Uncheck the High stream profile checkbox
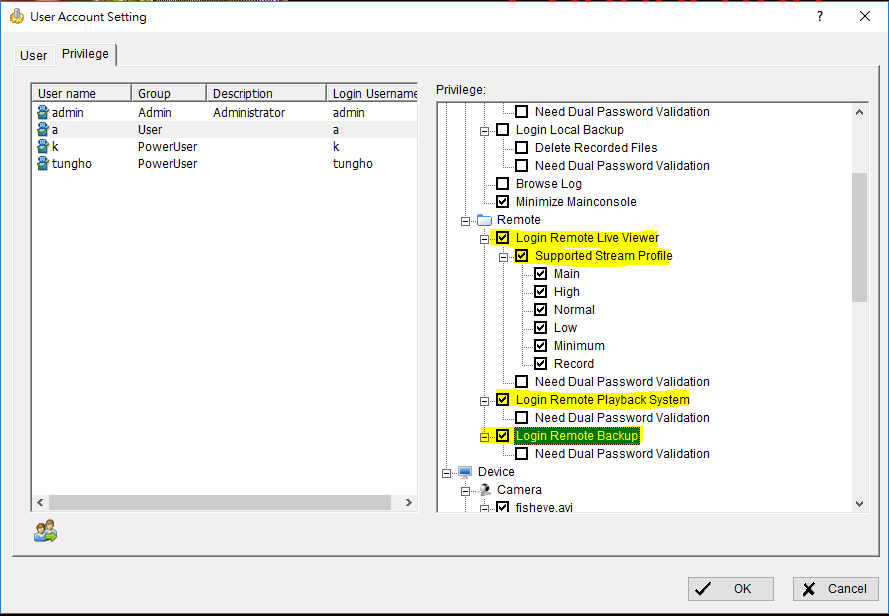Image resolution: width=889 pixels, height=616 pixels. pos(541,292)
